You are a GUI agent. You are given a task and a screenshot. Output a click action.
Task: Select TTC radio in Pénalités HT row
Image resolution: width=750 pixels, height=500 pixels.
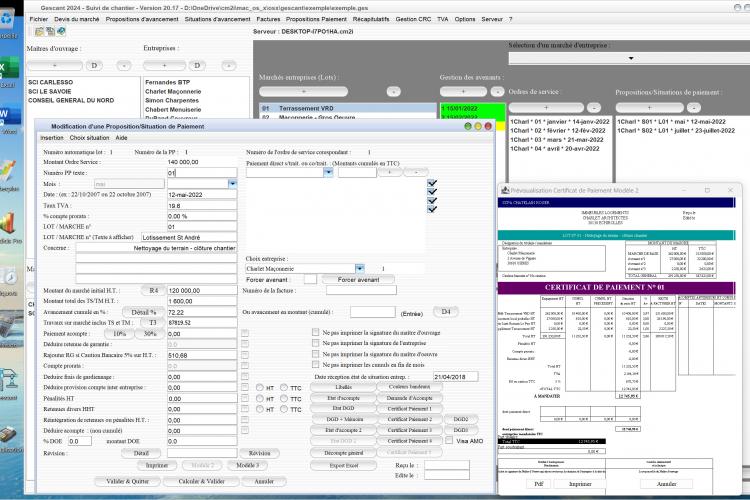point(284,399)
